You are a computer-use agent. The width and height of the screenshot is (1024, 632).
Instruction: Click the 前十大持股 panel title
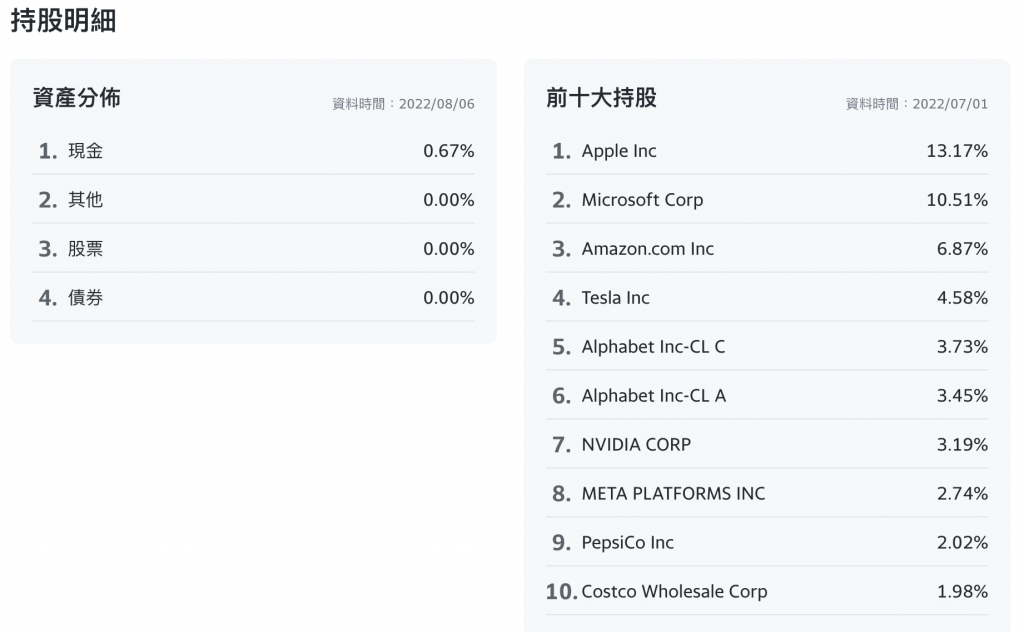pos(601,98)
